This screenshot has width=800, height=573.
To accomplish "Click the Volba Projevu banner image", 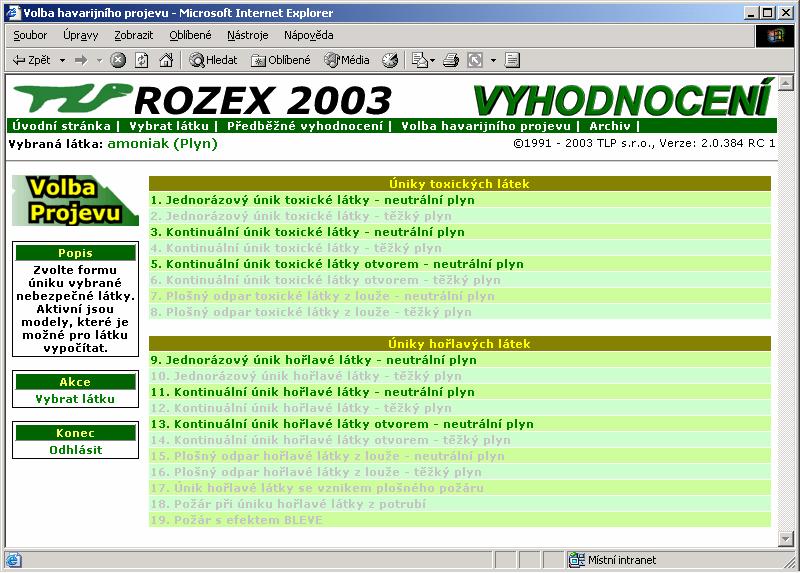I will click(x=75, y=201).
